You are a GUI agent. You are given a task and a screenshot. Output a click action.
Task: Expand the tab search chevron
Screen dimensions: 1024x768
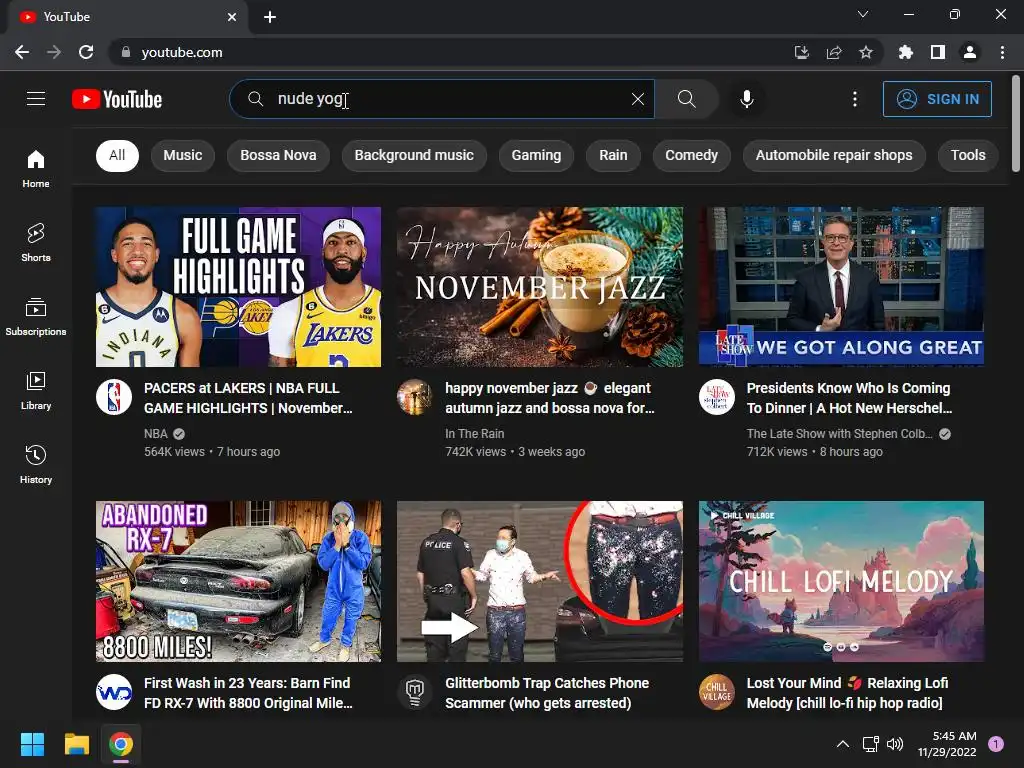tap(863, 14)
